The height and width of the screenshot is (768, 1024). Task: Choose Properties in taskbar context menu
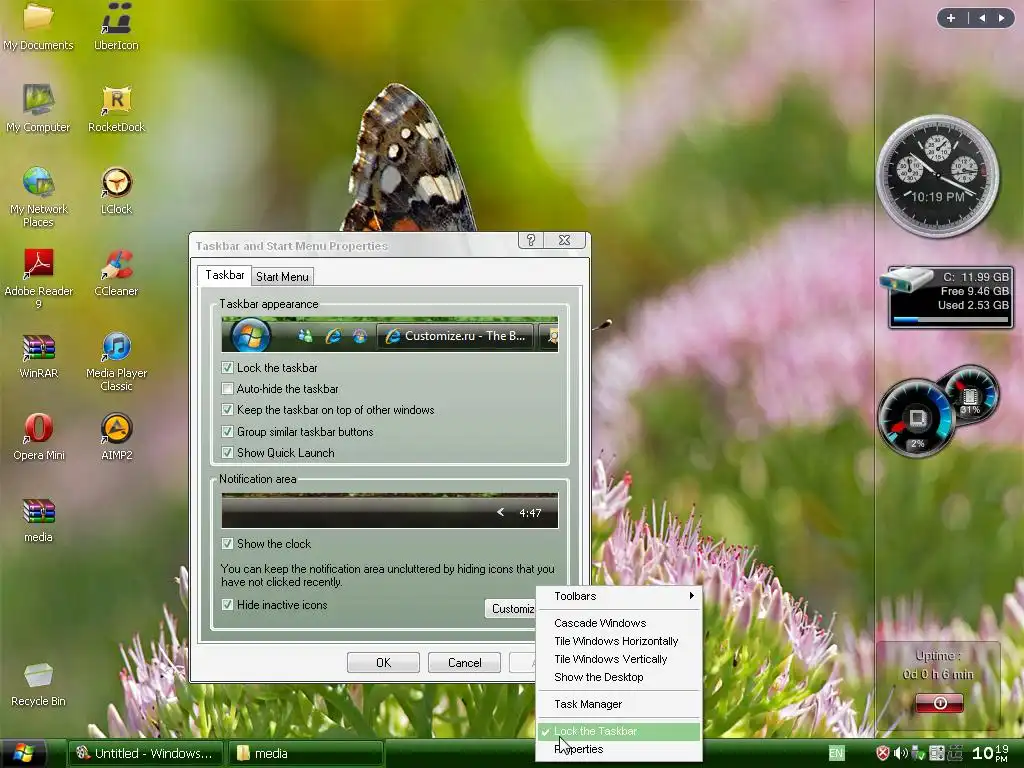pyautogui.click(x=618, y=749)
